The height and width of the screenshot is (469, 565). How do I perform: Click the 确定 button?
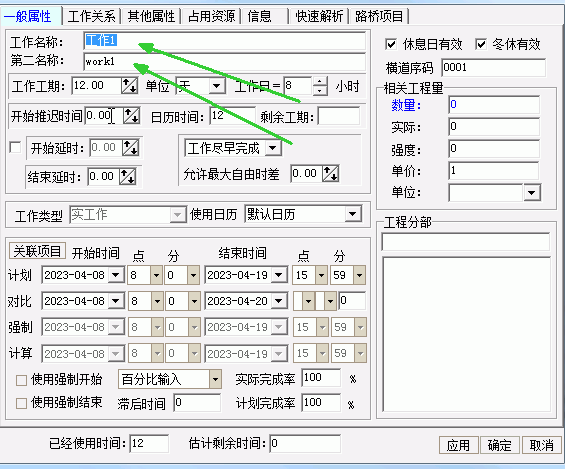click(499, 445)
